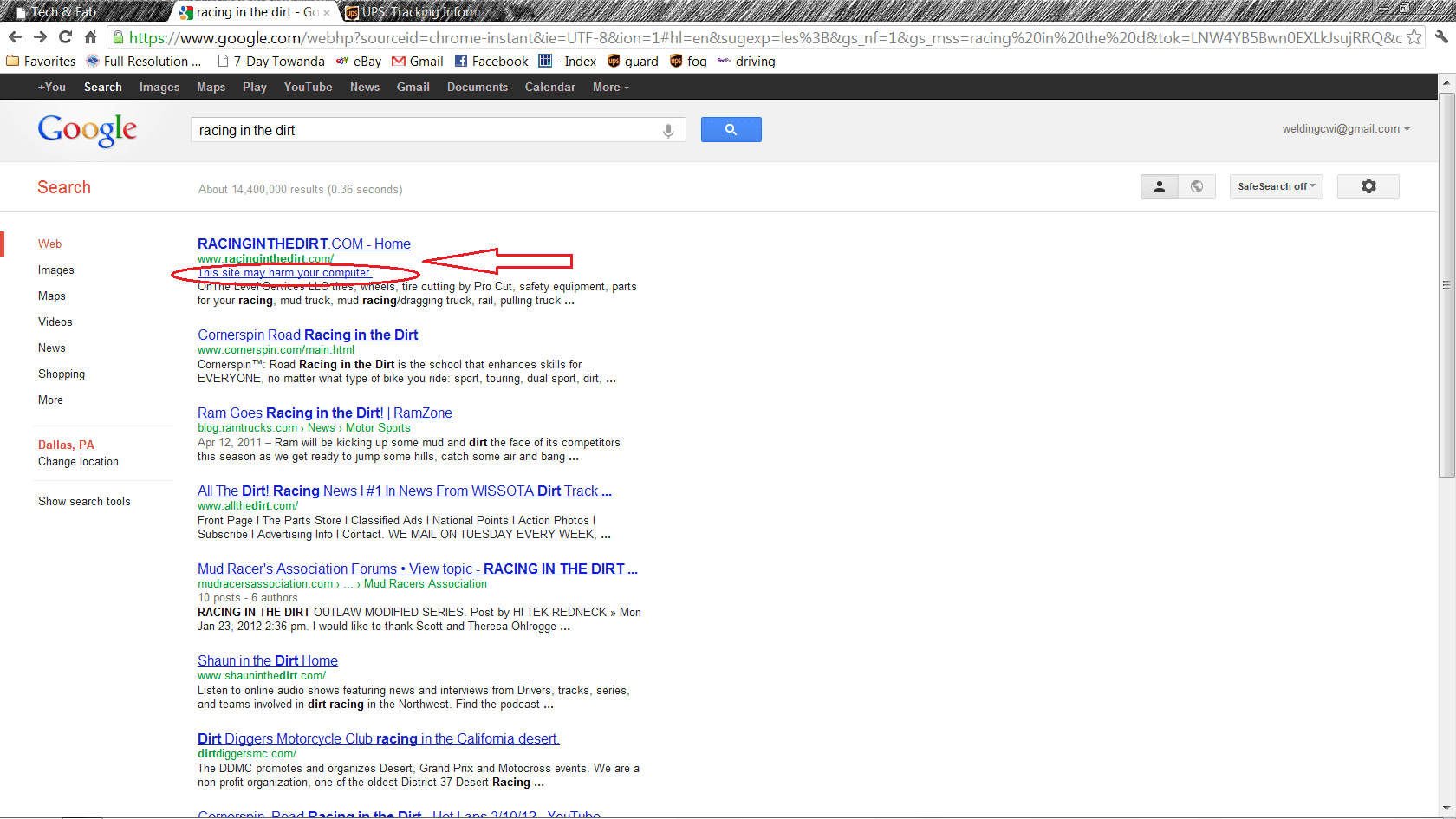This screenshot has height=819, width=1456.
Task: Go to the browser home icon
Action: pos(90,37)
